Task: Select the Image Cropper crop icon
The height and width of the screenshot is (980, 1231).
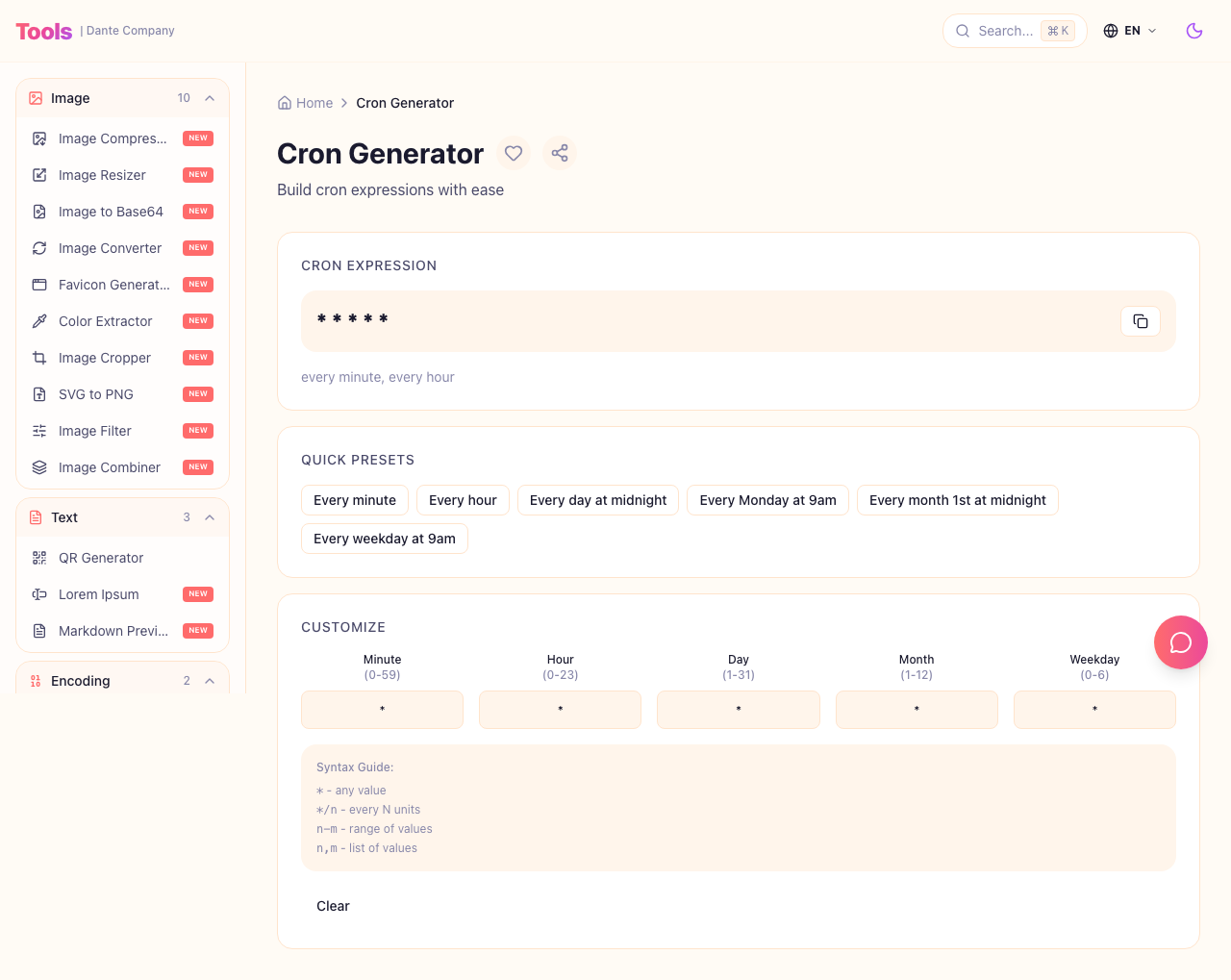Action: tap(38, 358)
